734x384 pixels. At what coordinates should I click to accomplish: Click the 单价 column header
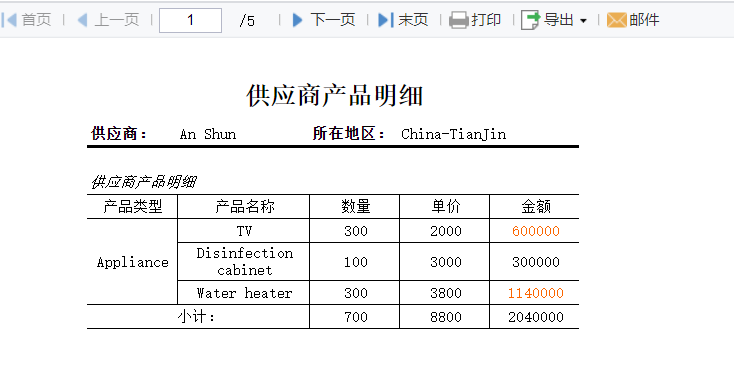click(445, 207)
